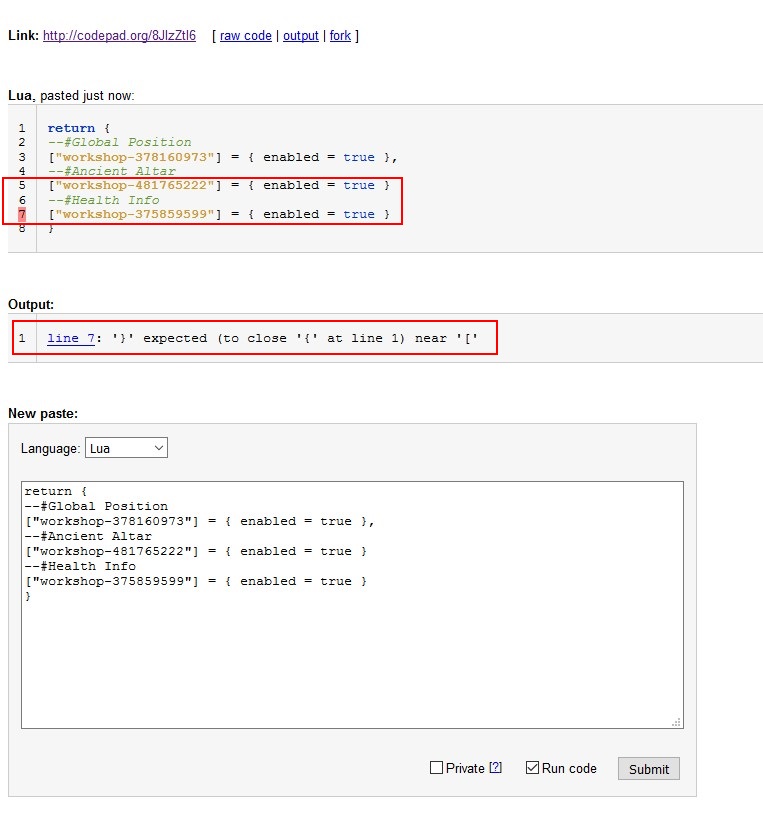Open the codepad.org/8JlzZtI6 paste link

tap(119, 36)
